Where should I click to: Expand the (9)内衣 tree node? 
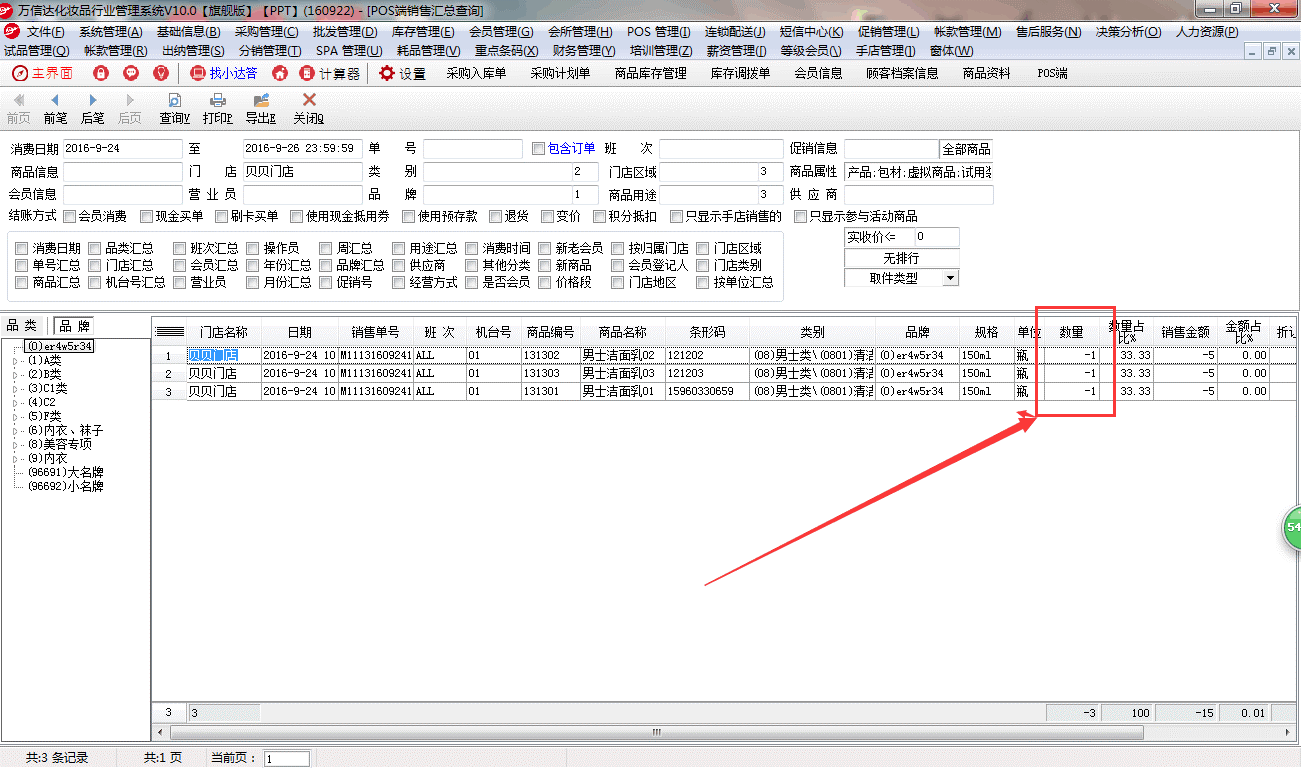[x=14, y=458]
